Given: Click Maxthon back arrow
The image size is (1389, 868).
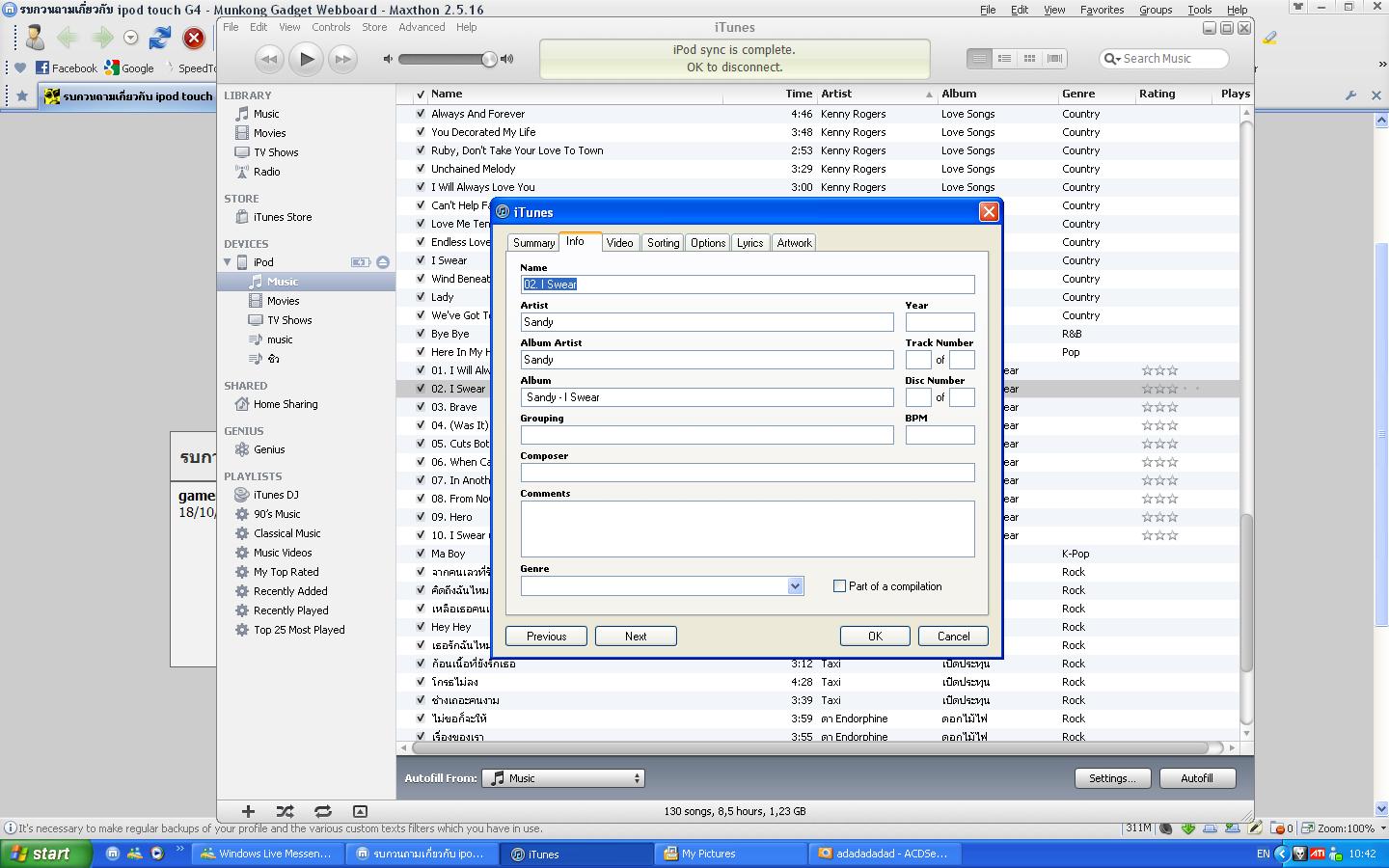Looking at the screenshot, I should [68, 38].
